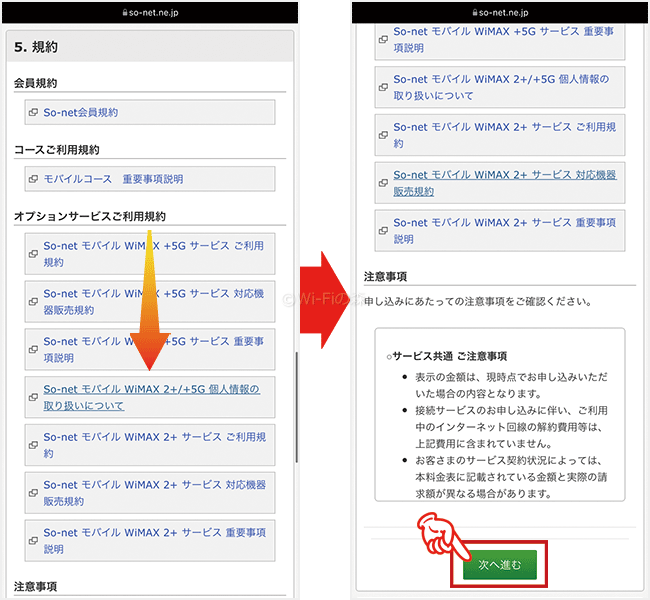
Task: Tap so-net.ne.jp address text in left screen
Action: pos(153,12)
